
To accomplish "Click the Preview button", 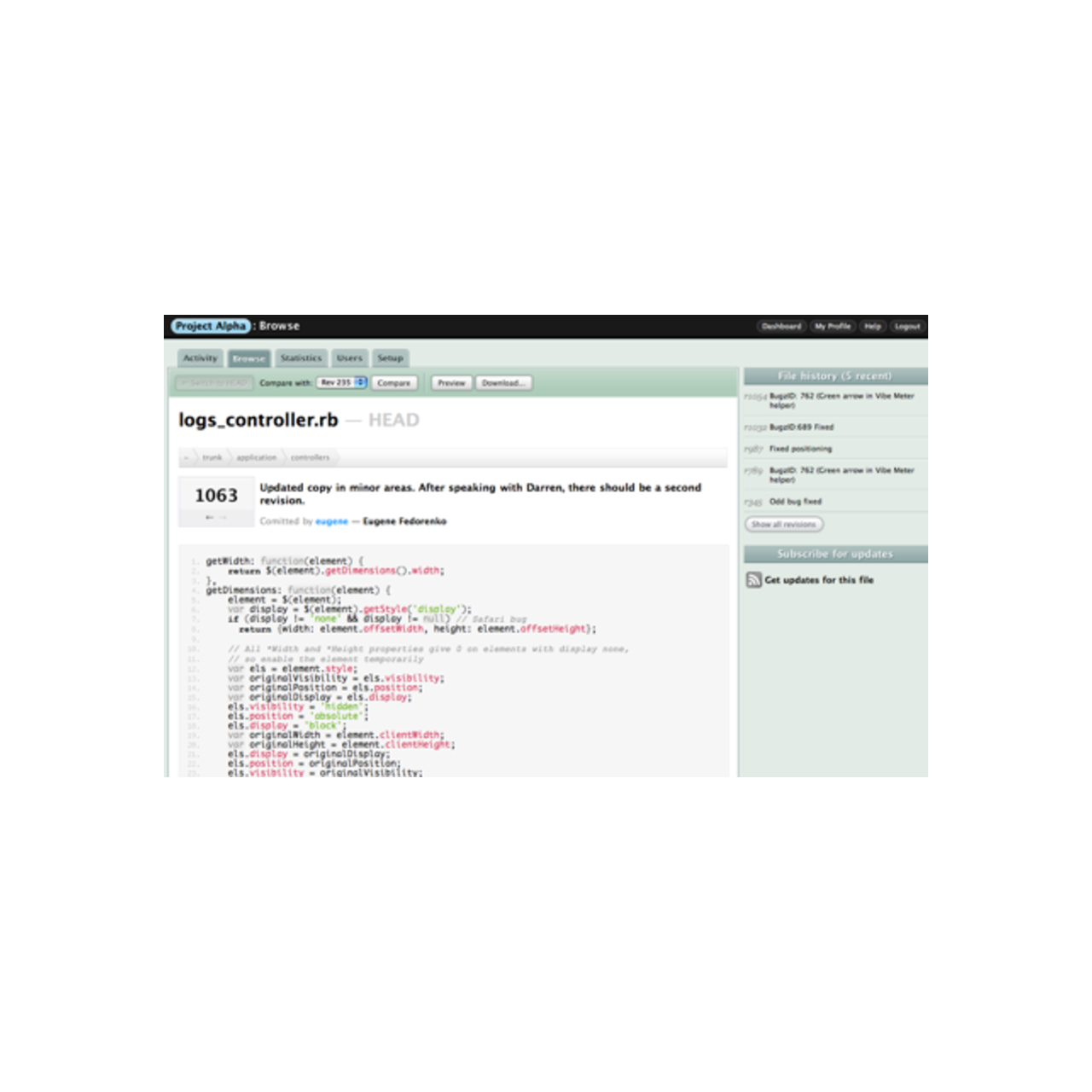I will [451, 383].
